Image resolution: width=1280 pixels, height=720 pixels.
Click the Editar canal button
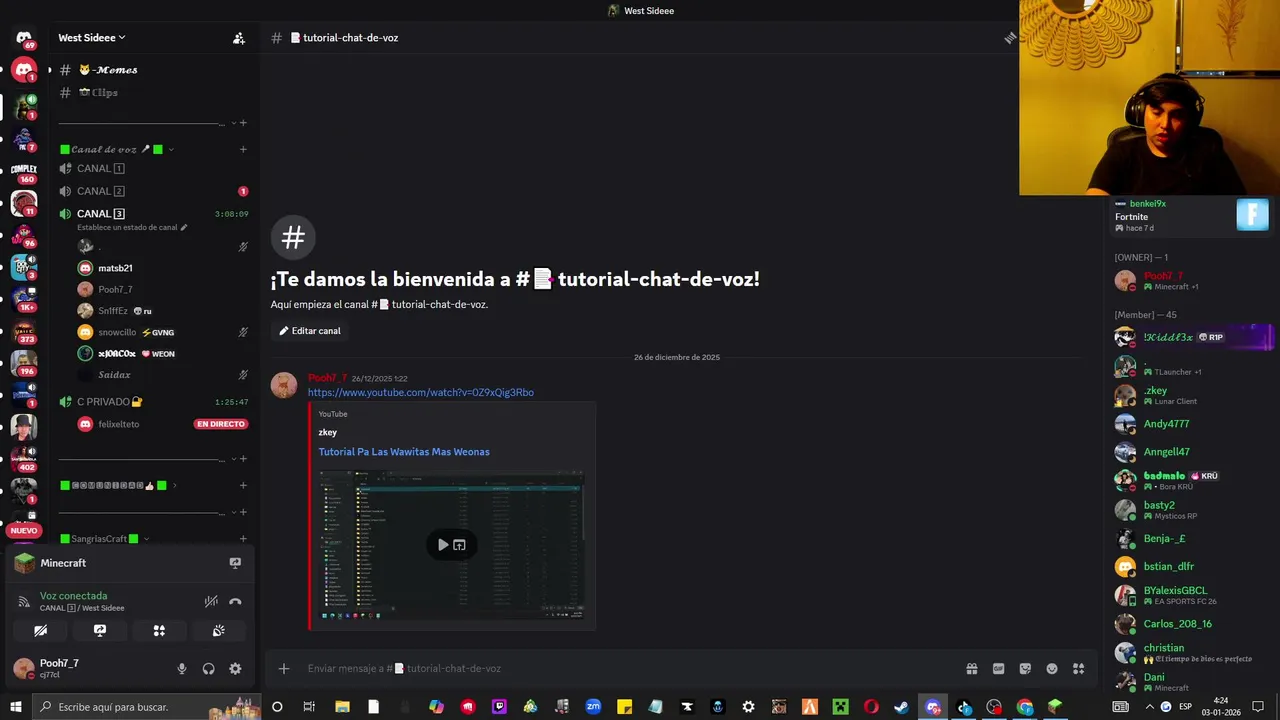[310, 331]
